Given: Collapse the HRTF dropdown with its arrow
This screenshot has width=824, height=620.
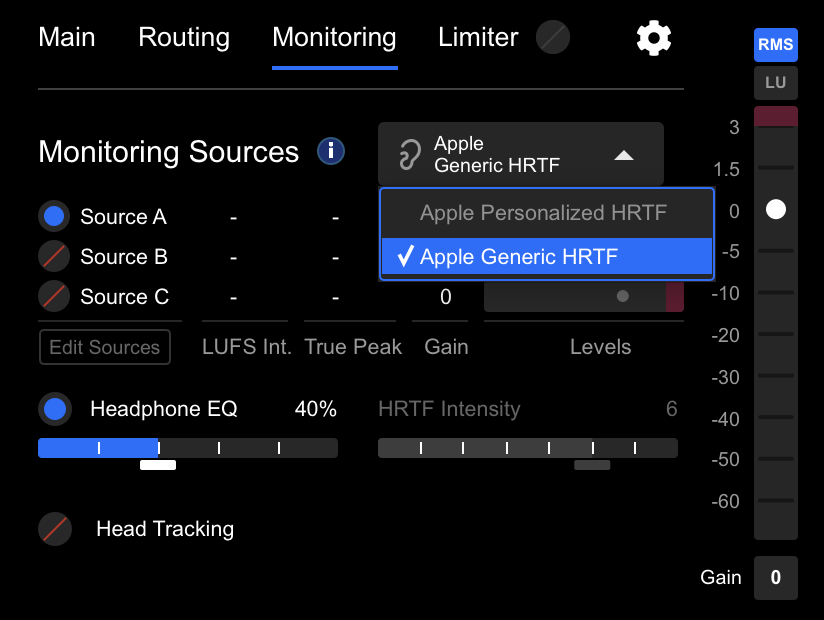Looking at the screenshot, I should 625,156.
